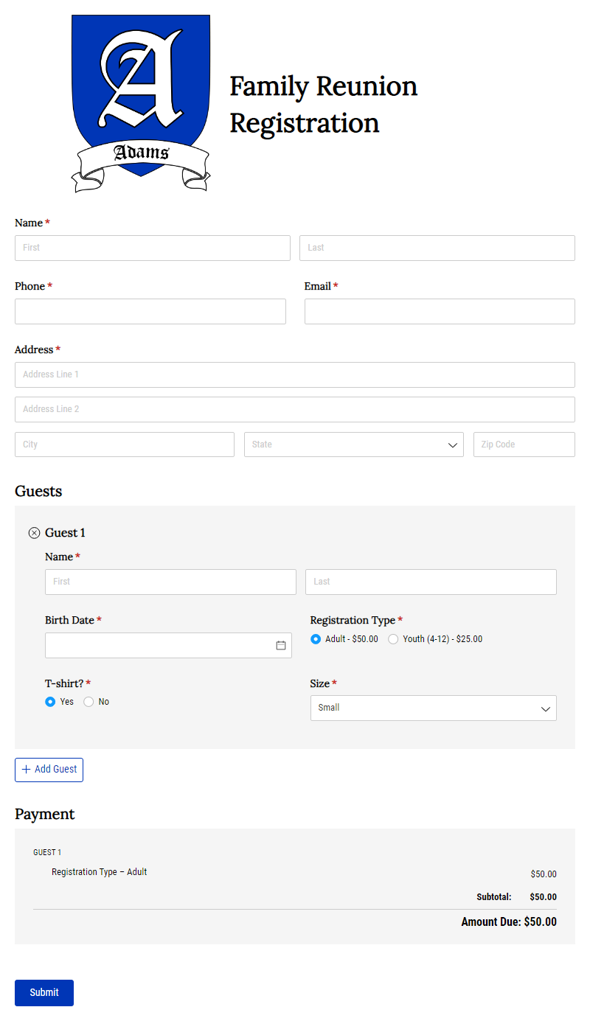Click the 'Amount Due: $50.00' total
590x1021 pixels.
pos(509,922)
